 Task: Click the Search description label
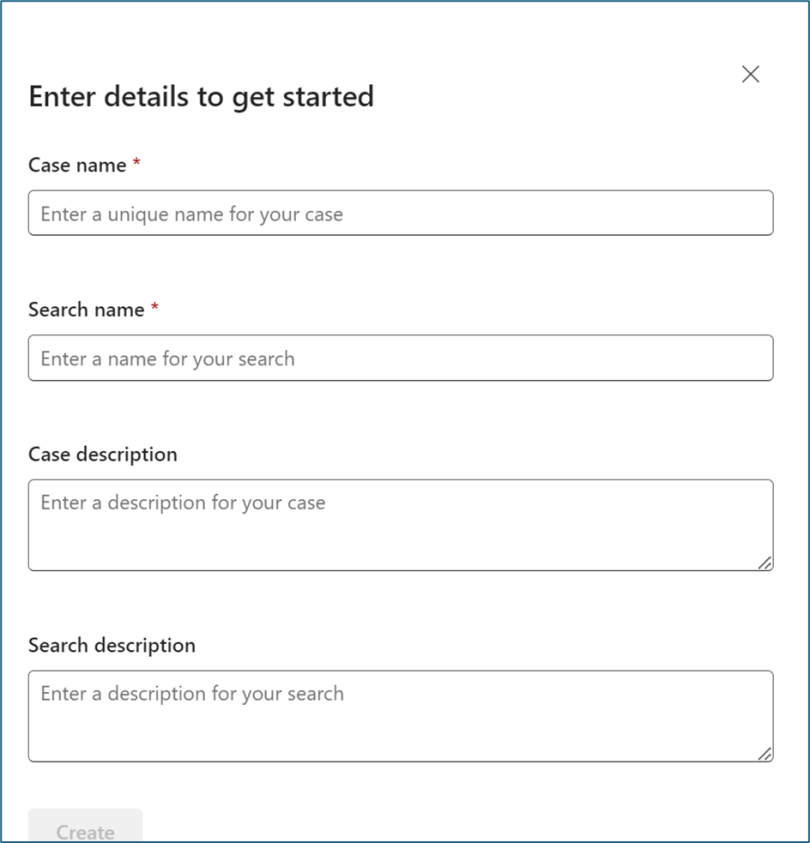112,645
